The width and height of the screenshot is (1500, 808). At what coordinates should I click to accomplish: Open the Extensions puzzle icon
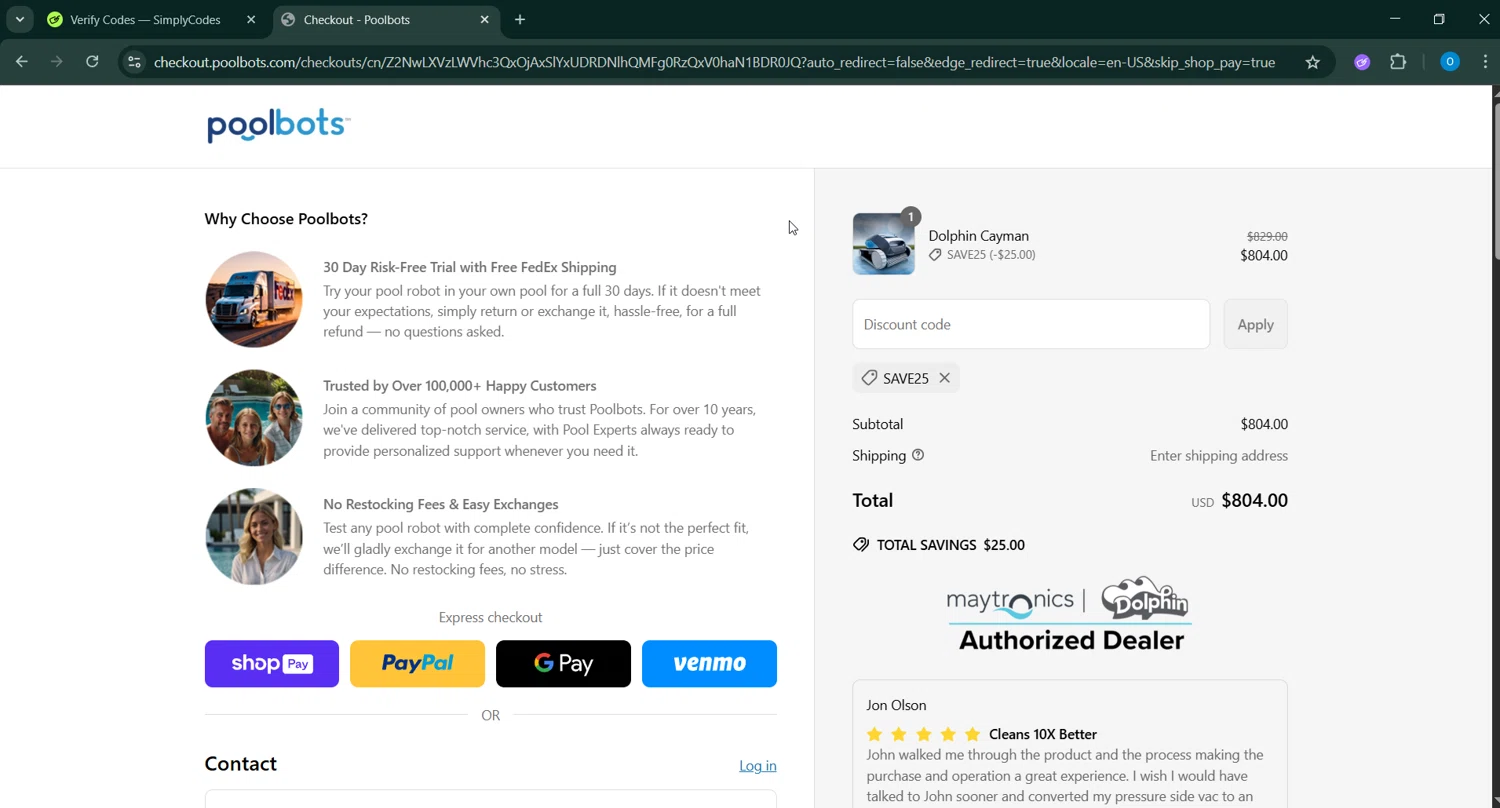1398,62
